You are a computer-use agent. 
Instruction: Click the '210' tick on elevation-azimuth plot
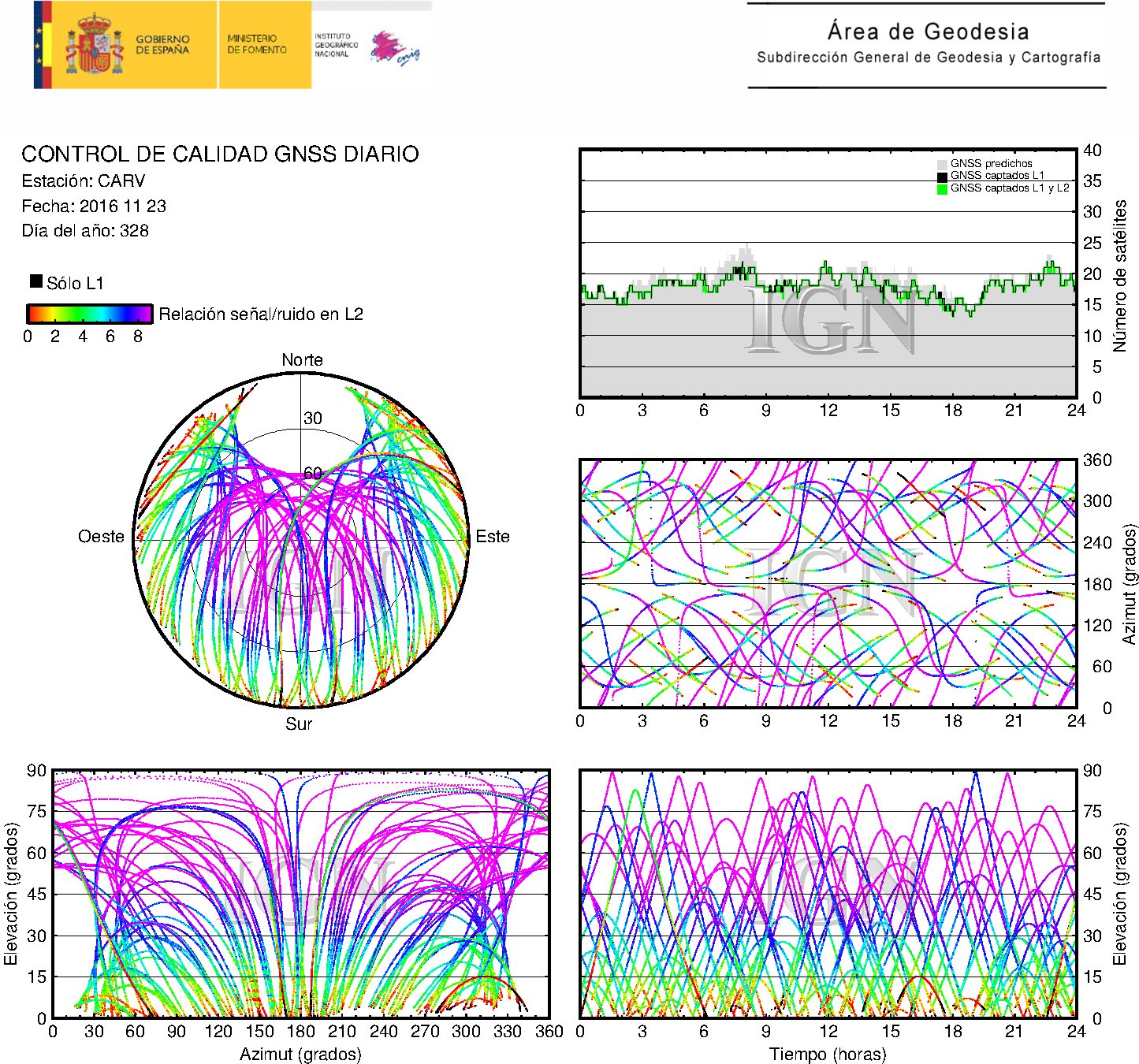point(342,1032)
